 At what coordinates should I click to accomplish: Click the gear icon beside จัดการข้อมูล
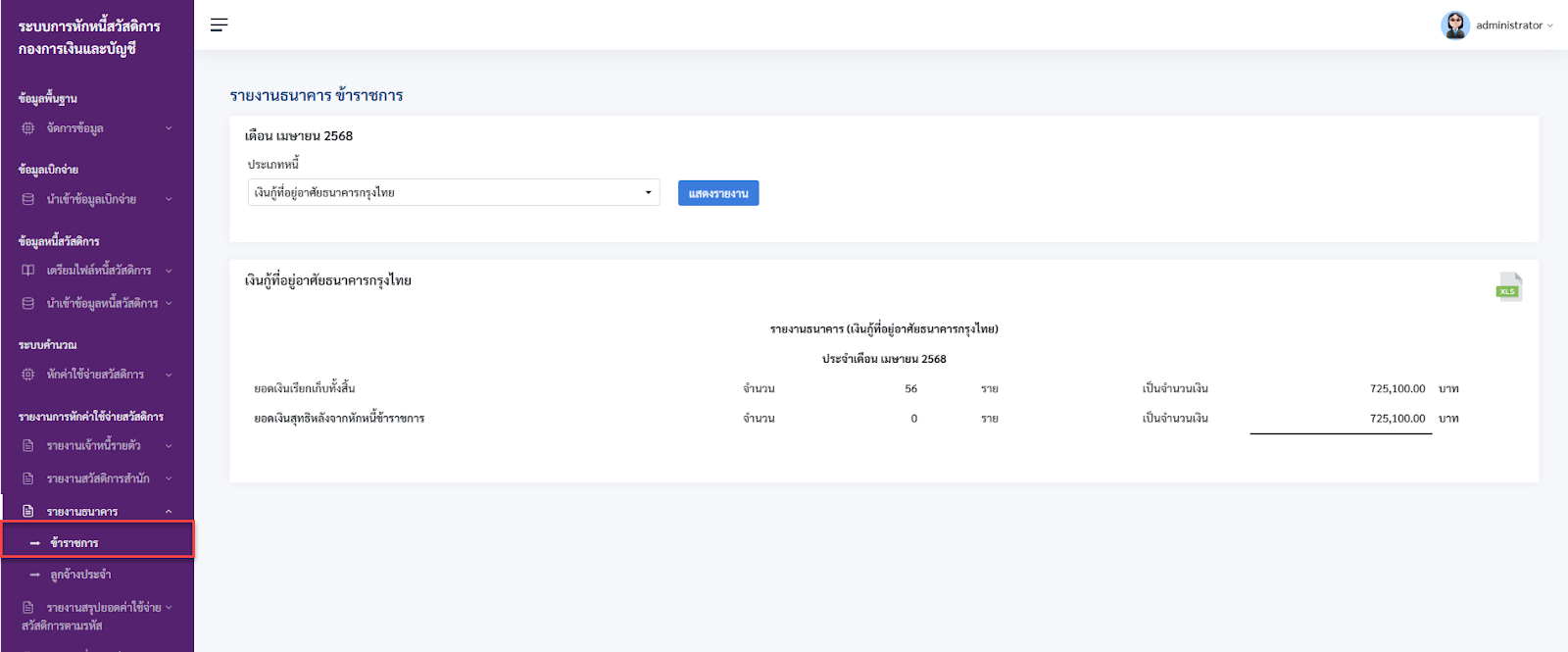pos(28,128)
